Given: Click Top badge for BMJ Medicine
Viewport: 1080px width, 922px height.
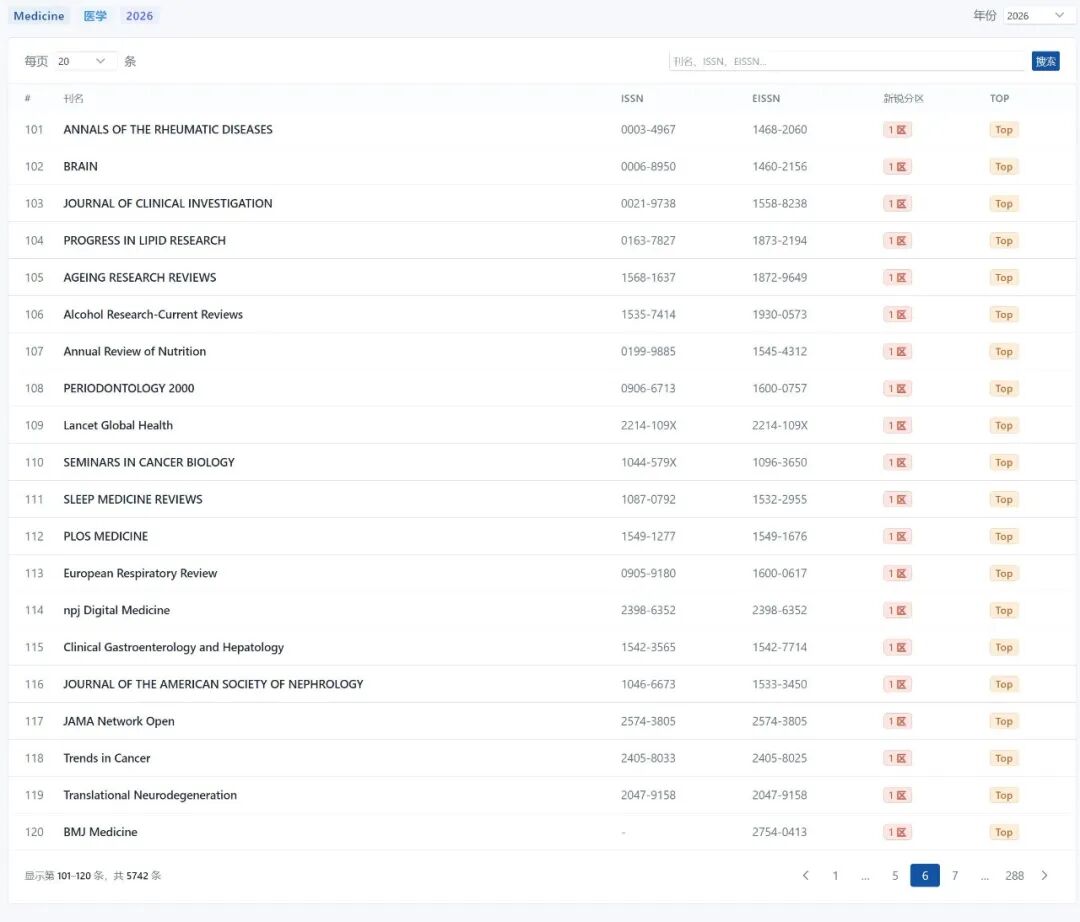Looking at the screenshot, I should [1003, 833].
